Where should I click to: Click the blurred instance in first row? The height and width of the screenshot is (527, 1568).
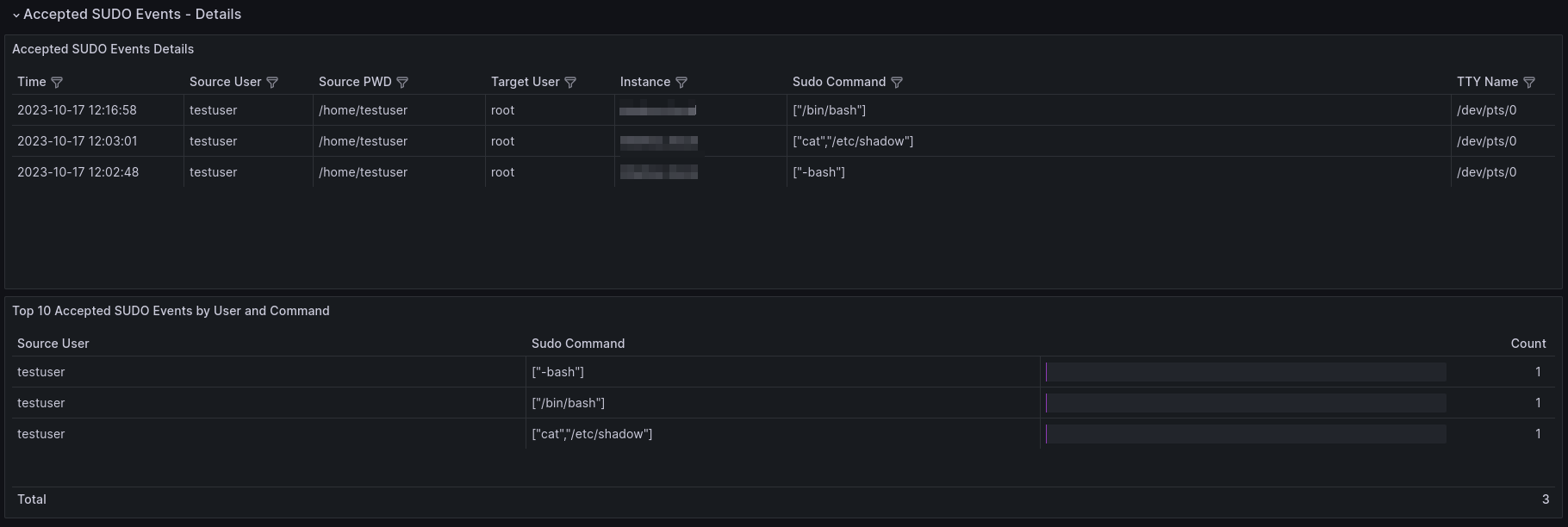pos(658,110)
